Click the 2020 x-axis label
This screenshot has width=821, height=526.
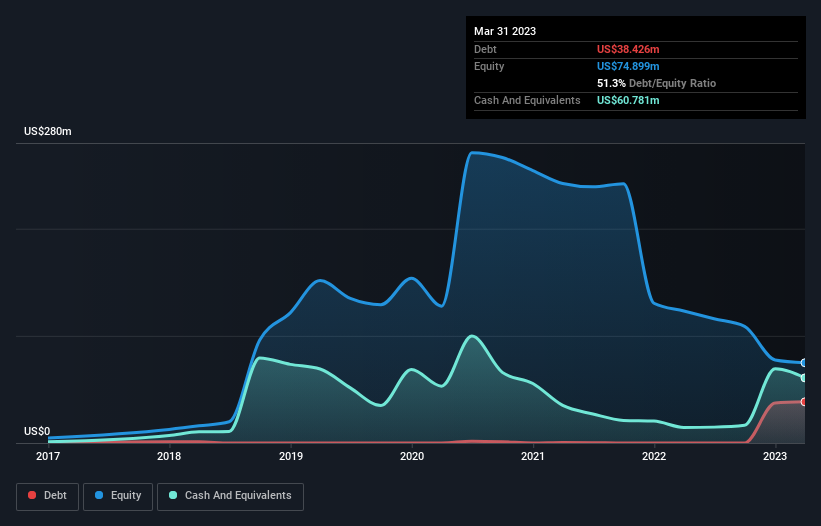[x=412, y=456]
